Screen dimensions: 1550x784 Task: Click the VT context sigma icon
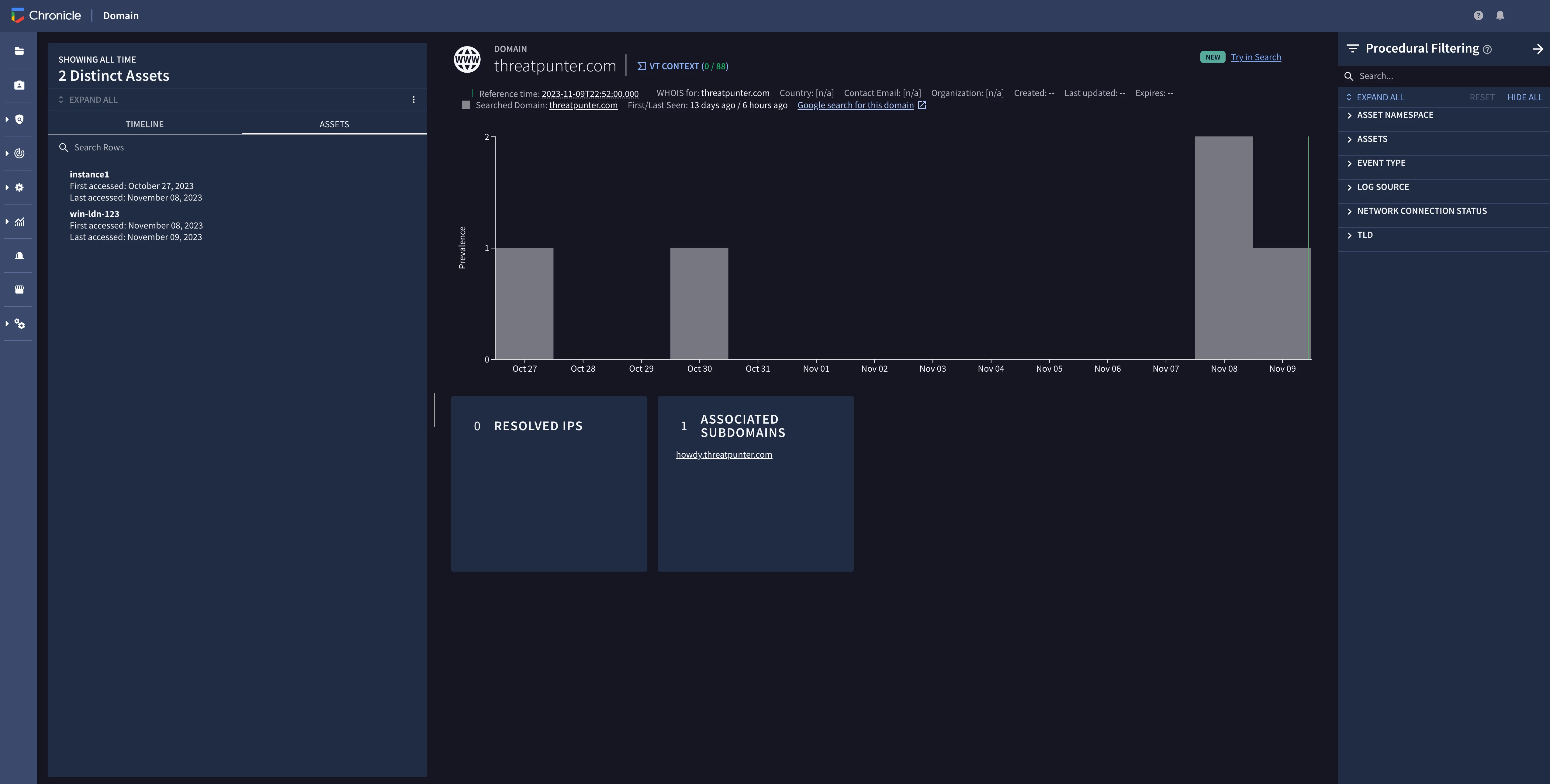(x=642, y=66)
